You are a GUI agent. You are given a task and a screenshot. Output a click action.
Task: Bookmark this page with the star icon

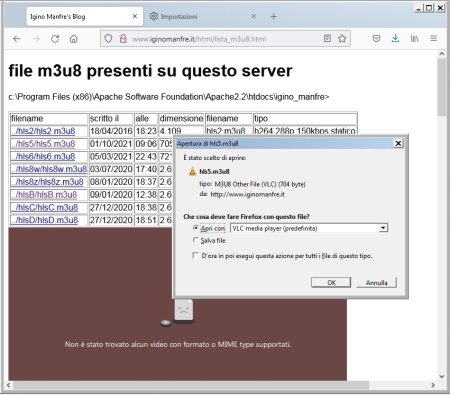tap(342, 38)
